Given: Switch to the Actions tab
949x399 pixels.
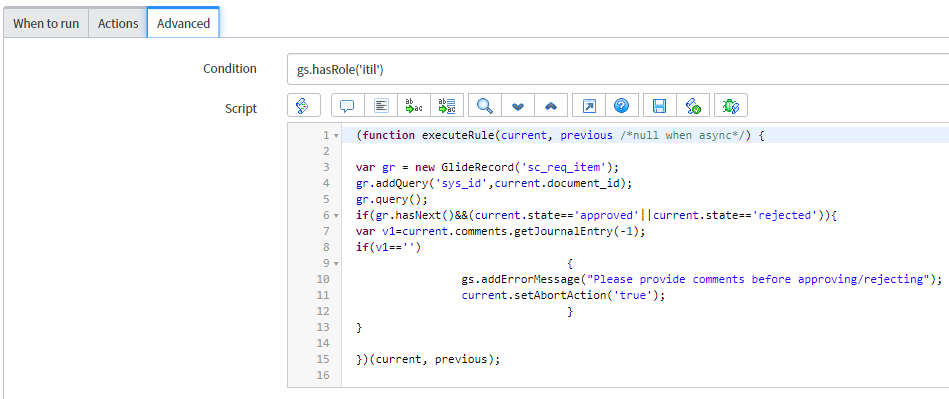Looking at the screenshot, I should tap(118, 24).
